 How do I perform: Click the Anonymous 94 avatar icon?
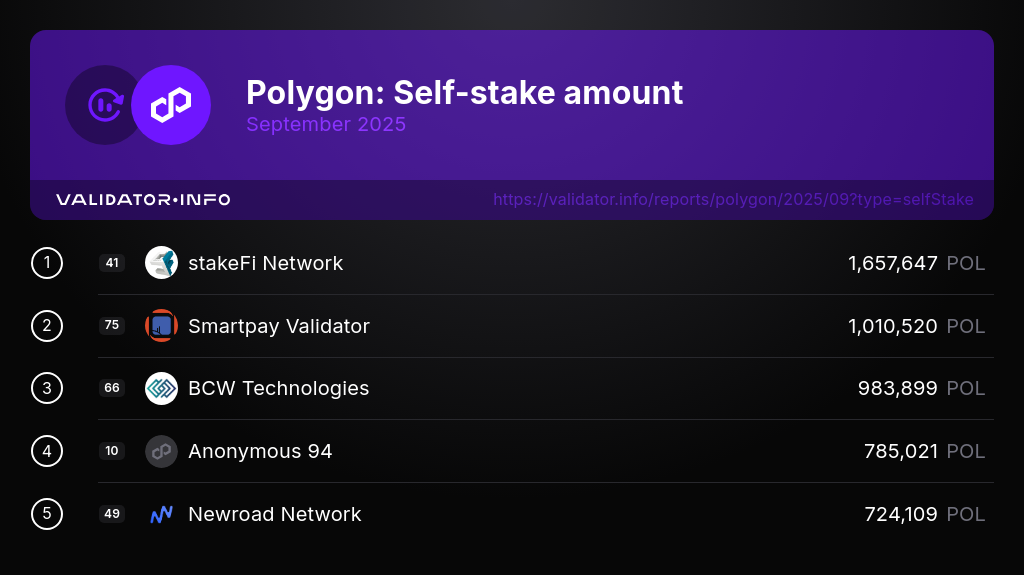[x=161, y=451]
